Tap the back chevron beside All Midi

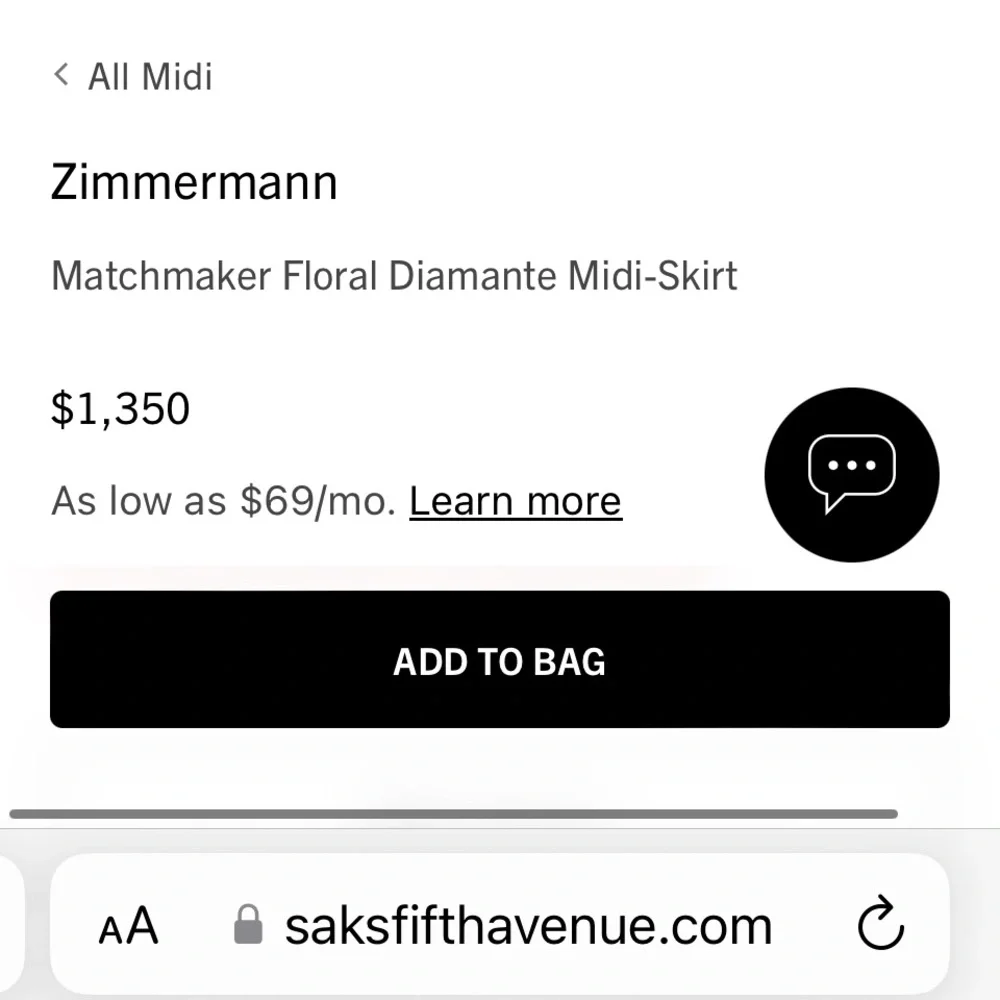(x=61, y=75)
